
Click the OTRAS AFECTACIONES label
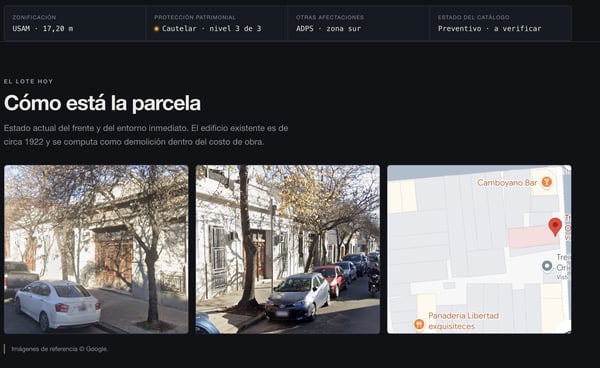coord(330,17)
